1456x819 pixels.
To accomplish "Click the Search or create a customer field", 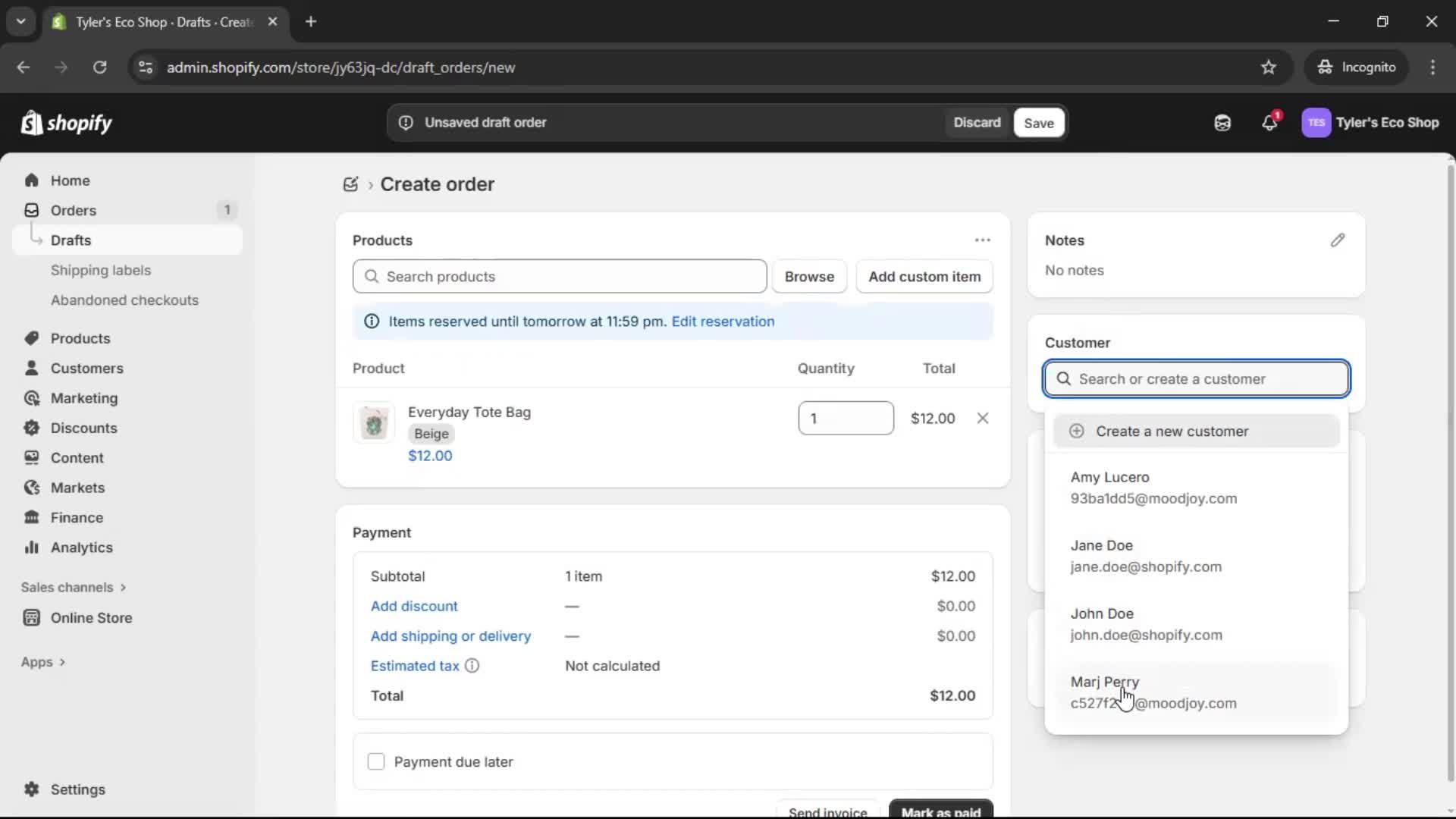I will click(1195, 378).
